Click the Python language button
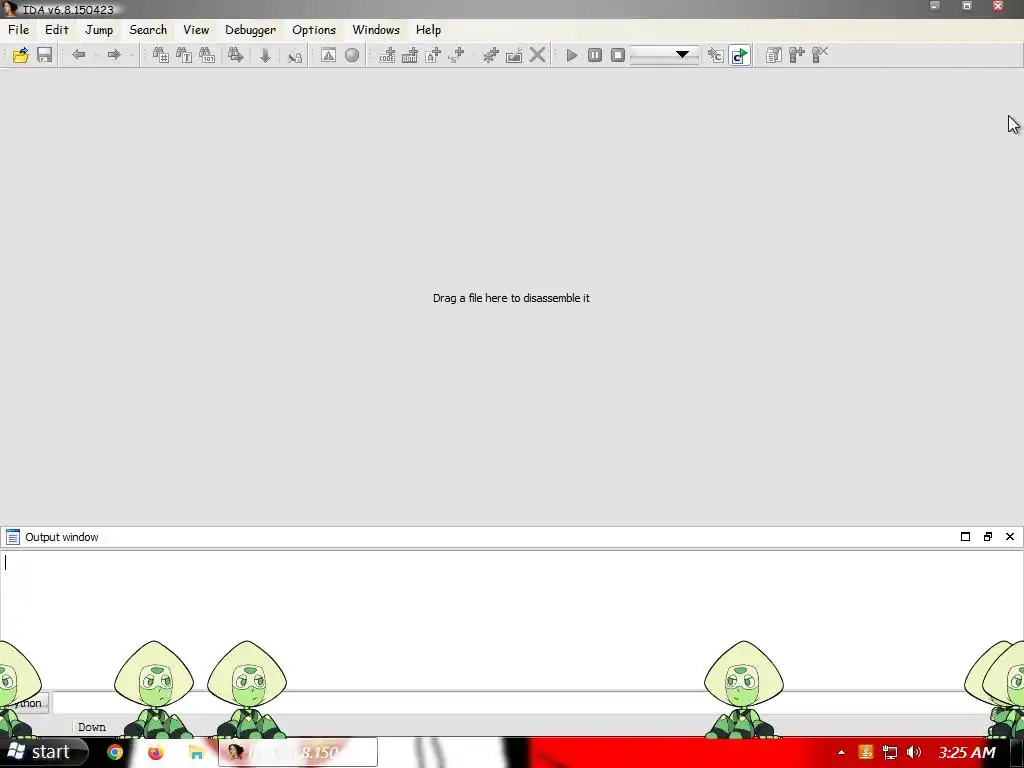1024x768 pixels. [x=25, y=703]
